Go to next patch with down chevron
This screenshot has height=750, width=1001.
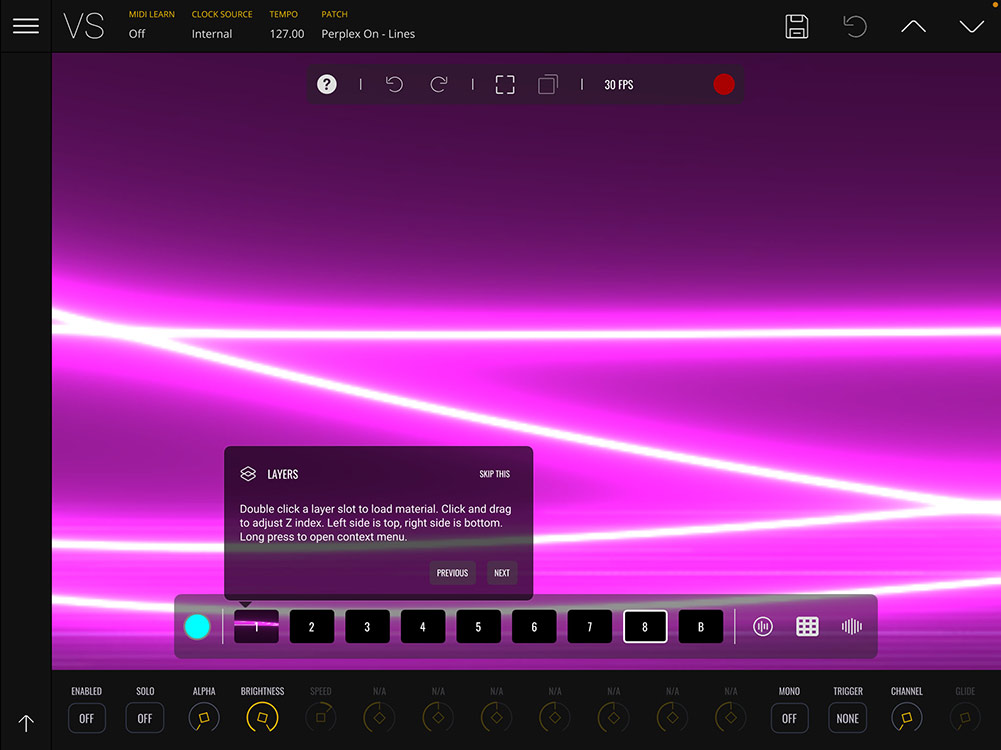click(x=971, y=27)
